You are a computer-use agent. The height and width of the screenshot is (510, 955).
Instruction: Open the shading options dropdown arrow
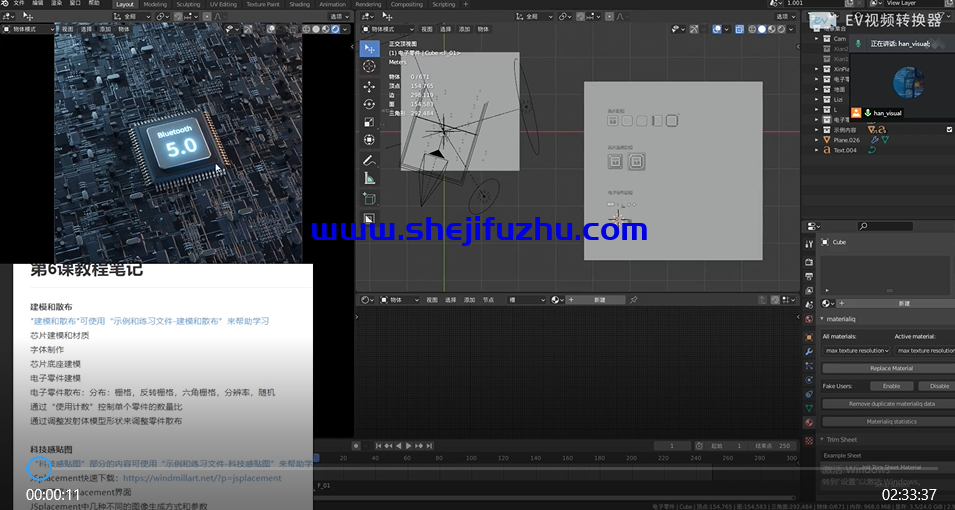(791, 29)
